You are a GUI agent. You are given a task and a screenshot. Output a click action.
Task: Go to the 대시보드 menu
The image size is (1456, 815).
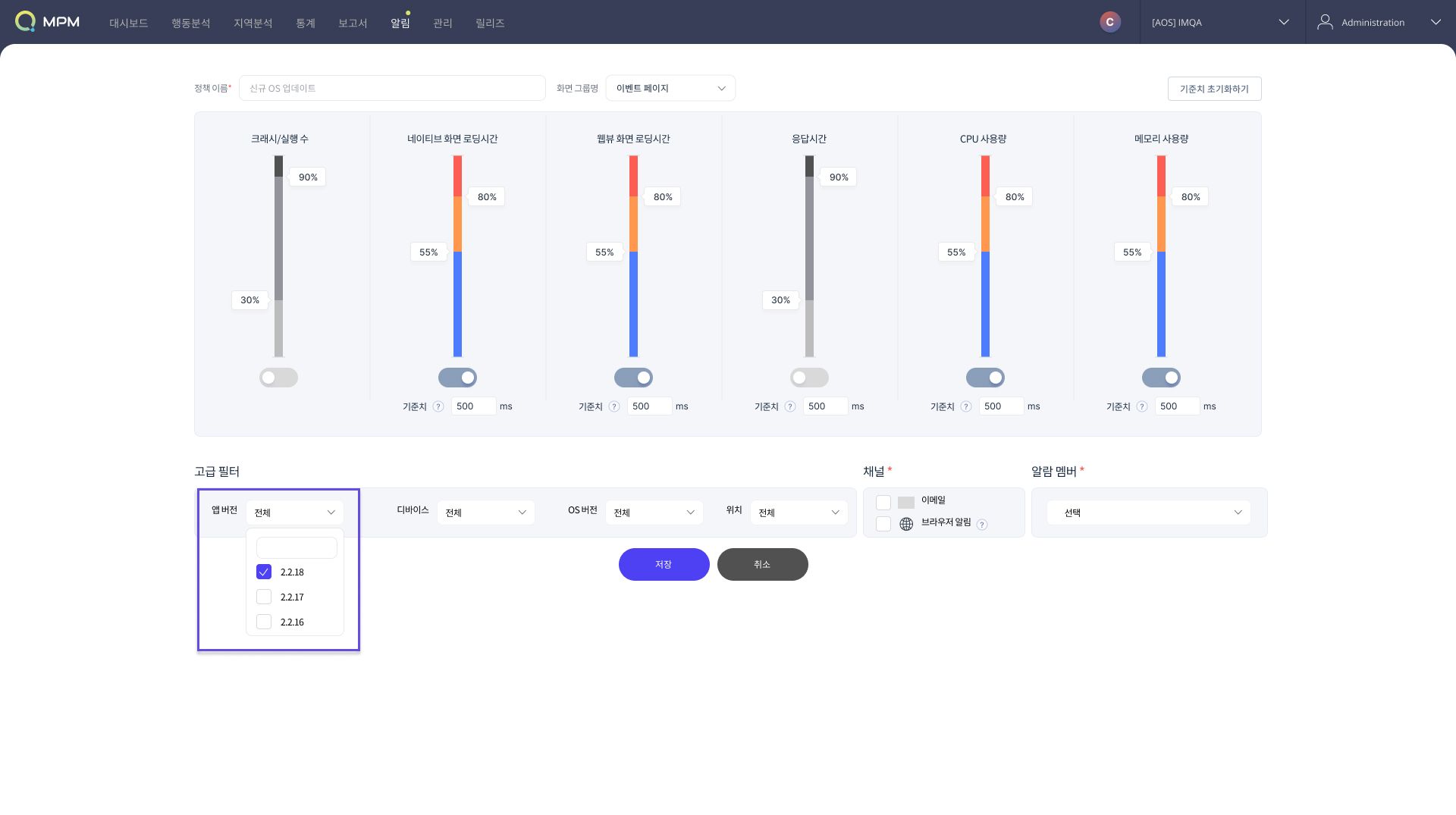[x=128, y=23]
